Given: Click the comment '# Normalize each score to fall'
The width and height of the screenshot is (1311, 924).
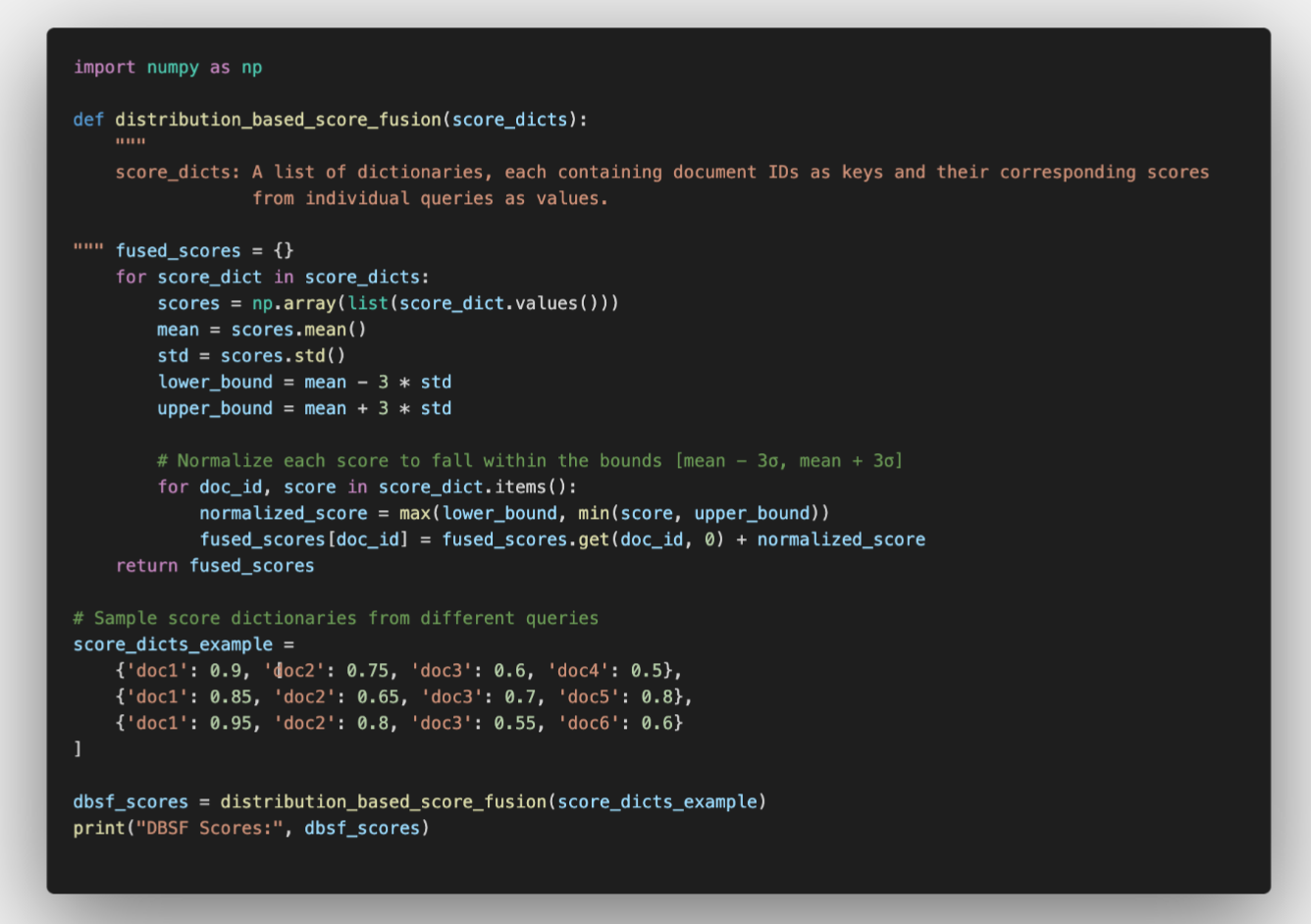Looking at the screenshot, I should [530, 461].
